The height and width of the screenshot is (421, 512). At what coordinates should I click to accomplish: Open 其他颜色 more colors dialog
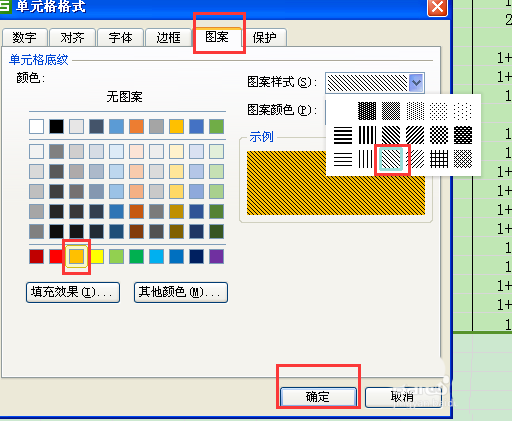point(181,292)
